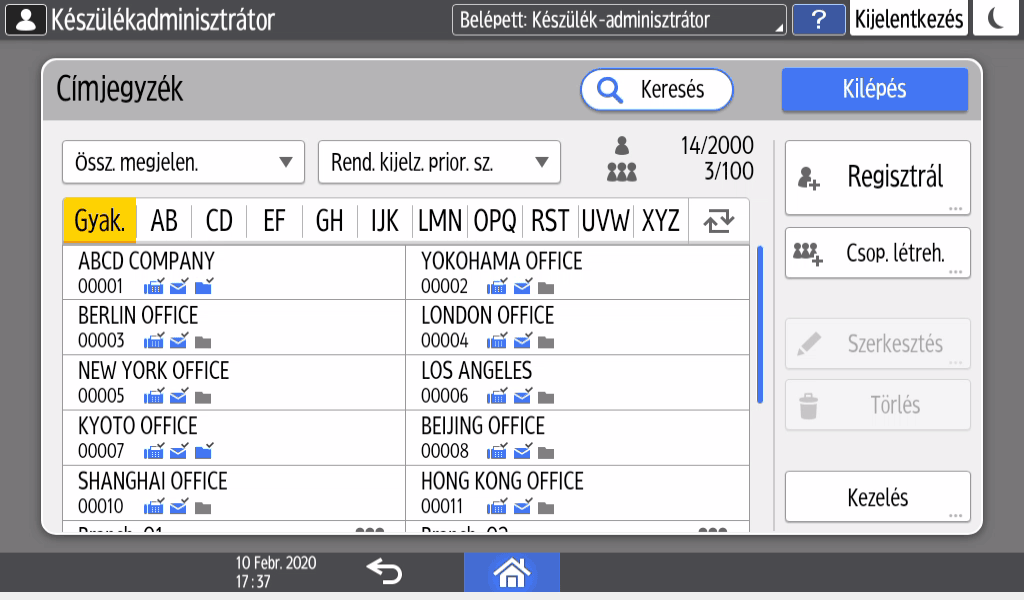The height and width of the screenshot is (600, 1024).
Task: Tap the switch title display arrows icon
Action: tap(718, 221)
